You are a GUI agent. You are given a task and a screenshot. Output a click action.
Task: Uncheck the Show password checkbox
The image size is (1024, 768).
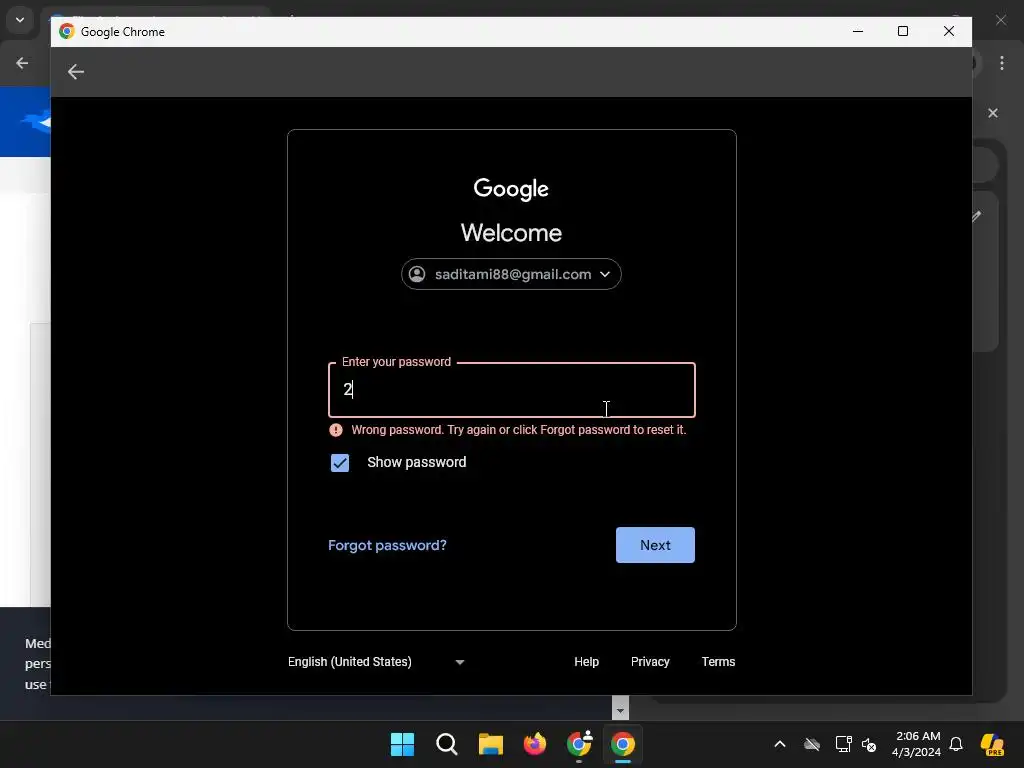click(x=340, y=463)
